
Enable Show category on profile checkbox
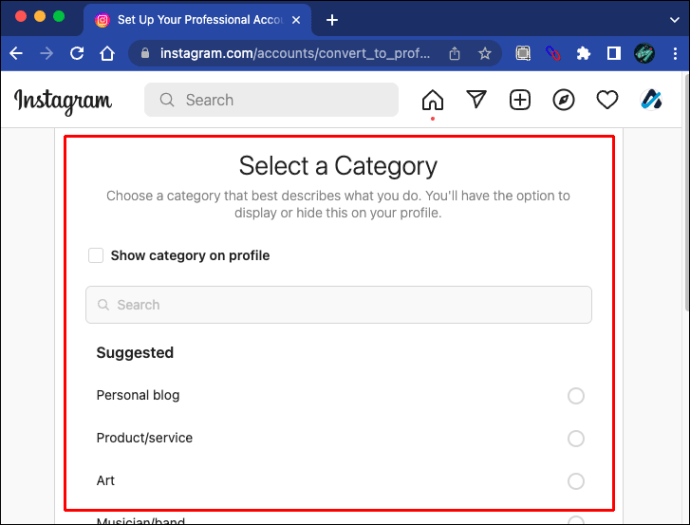pyautogui.click(x=96, y=256)
